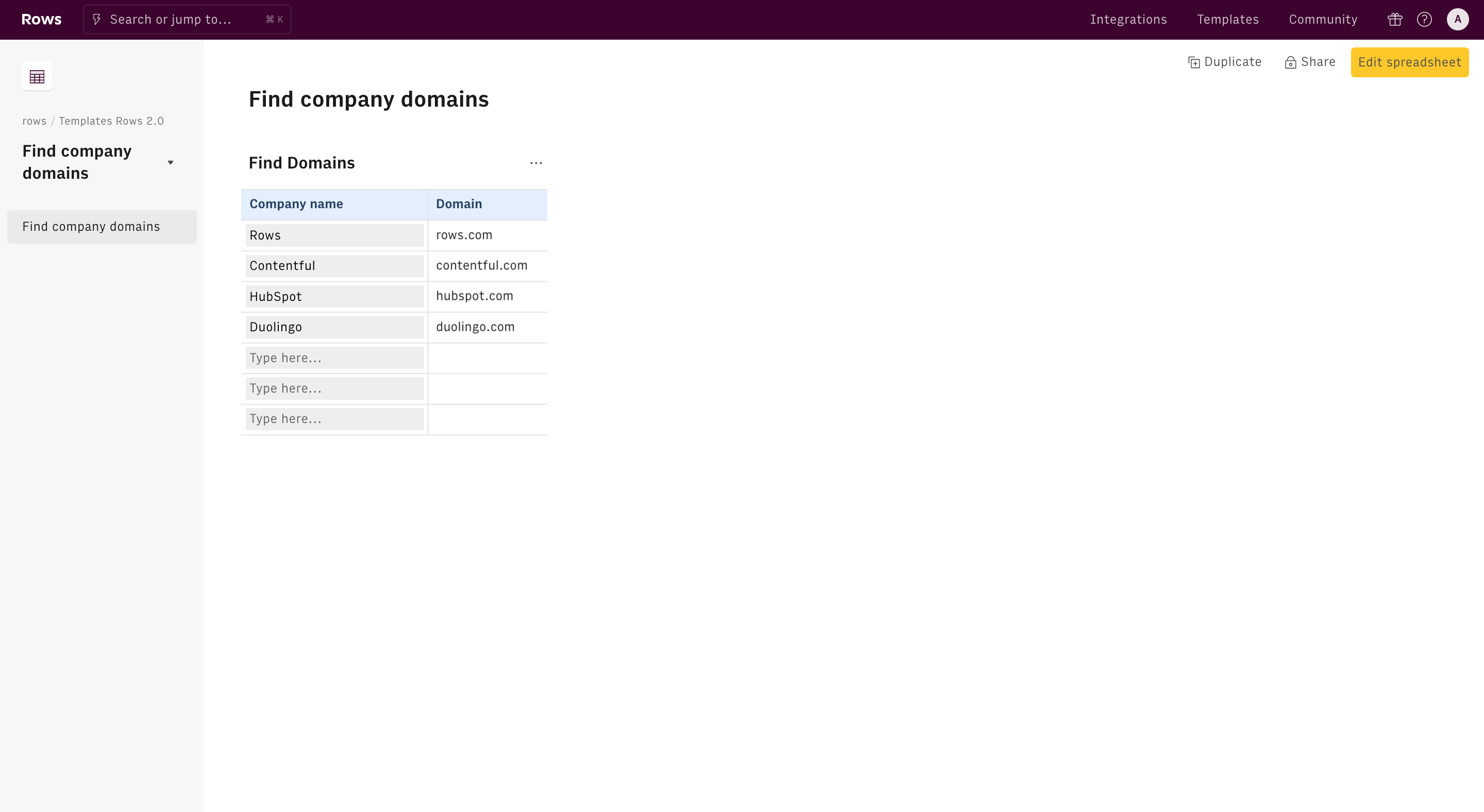The image size is (1484, 812).
Task: Follow the Templates Rows 2.0 breadcrumb link
Action: (x=111, y=121)
